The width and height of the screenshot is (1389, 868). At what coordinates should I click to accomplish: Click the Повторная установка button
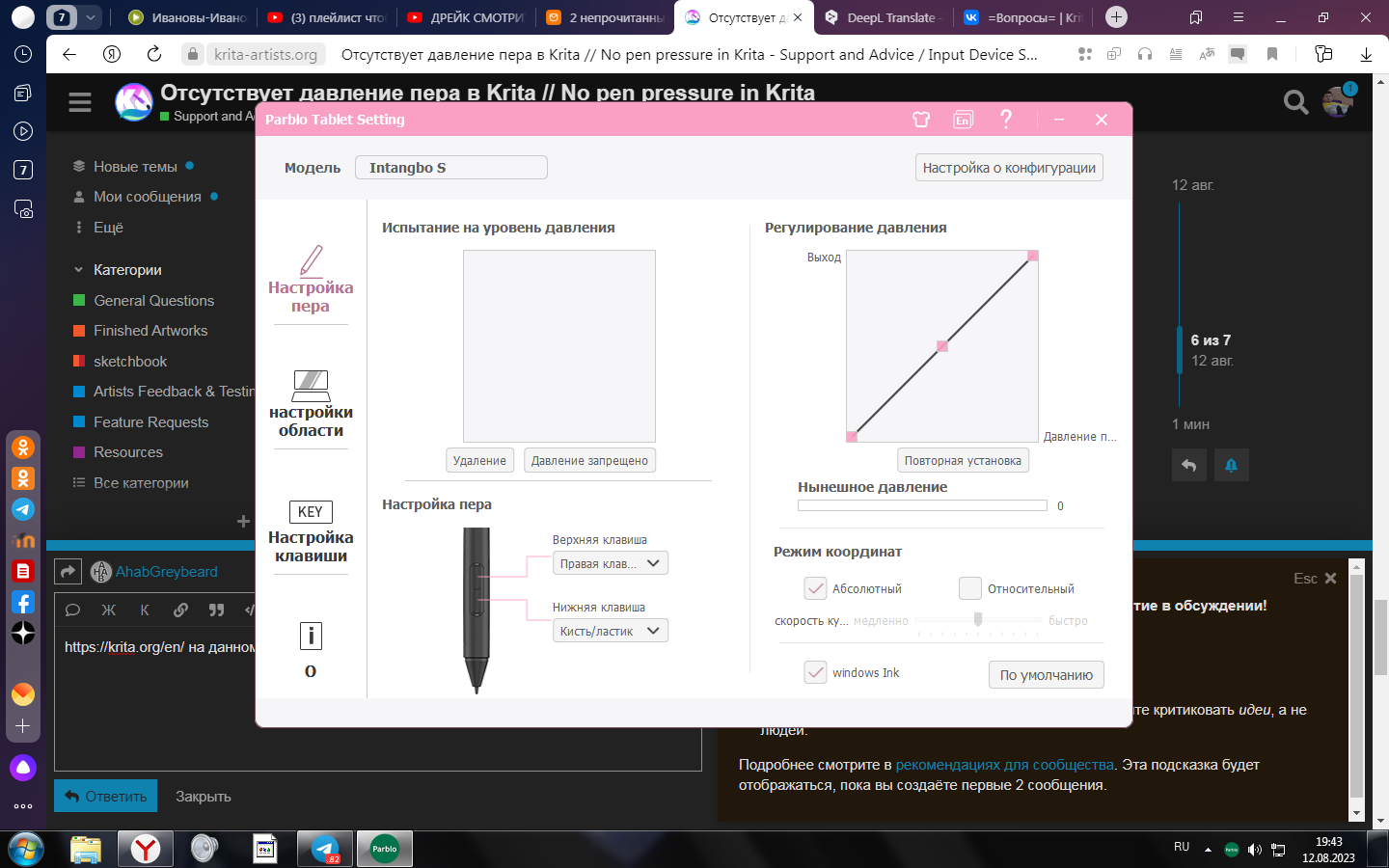[x=963, y=461]
